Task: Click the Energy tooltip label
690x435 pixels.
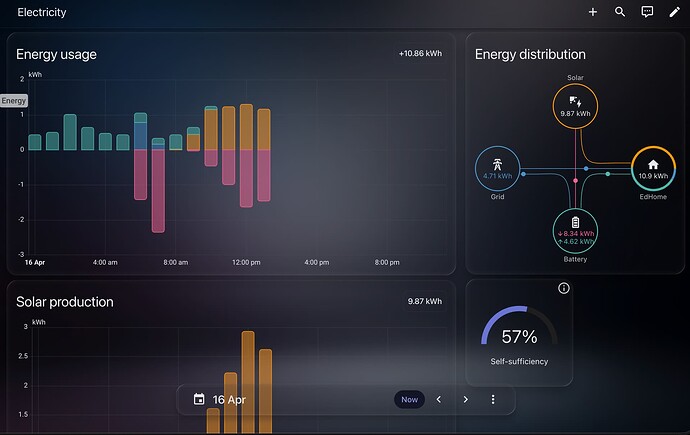Action: pos(14,101)
